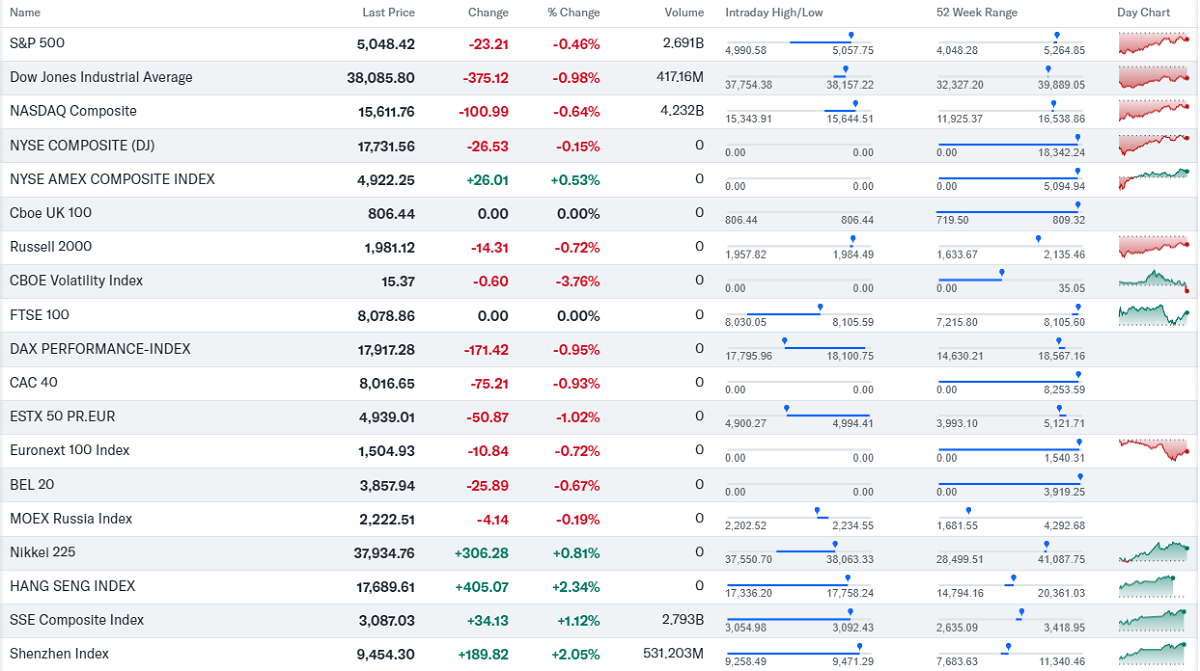Select Nikkei 225 change +306.28
This screenshot has height=671, width=1200.
482,553
